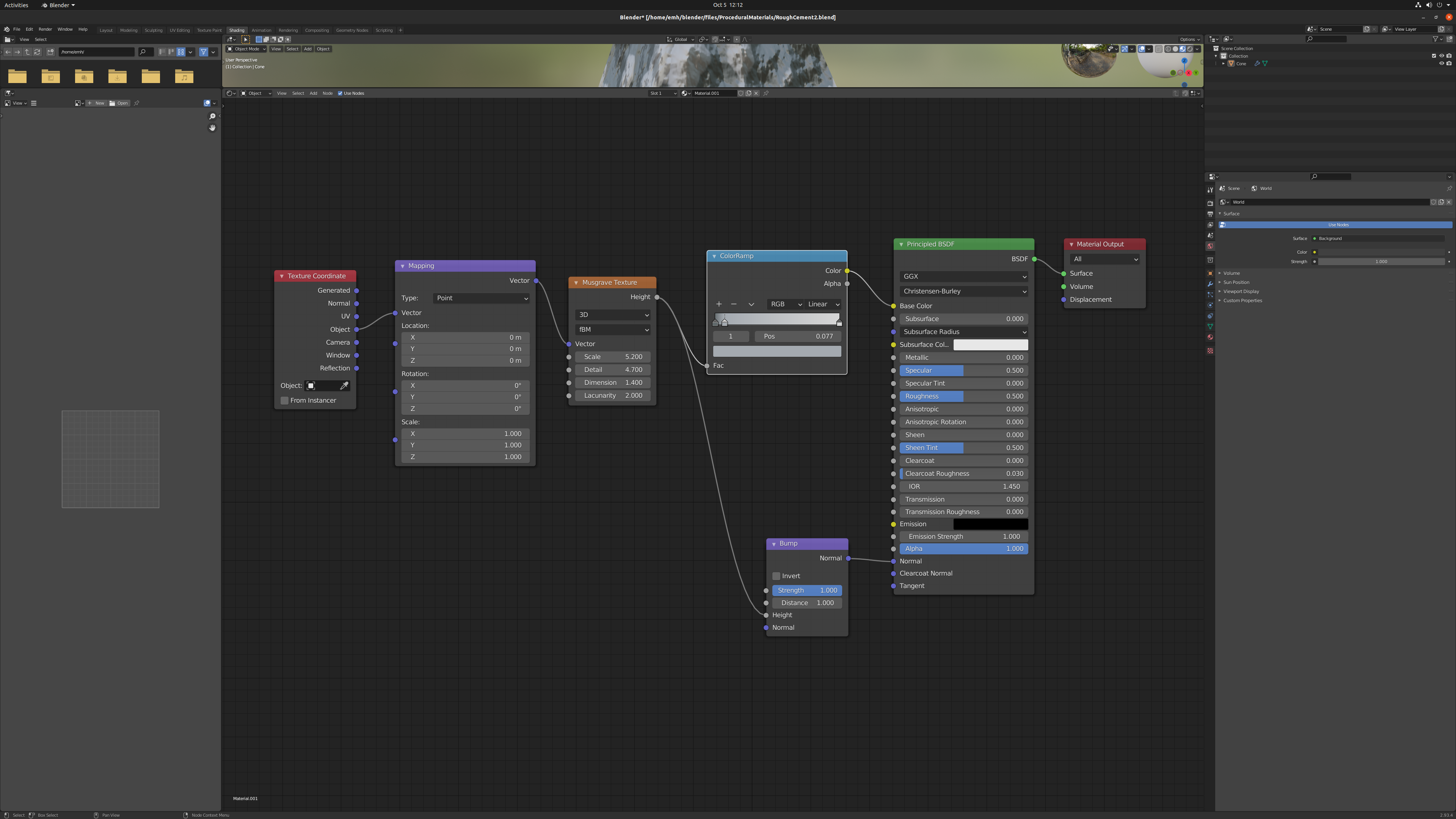Open the Render properties tab
This screenshot has width=1456, height=819.
pos(1210,204)
